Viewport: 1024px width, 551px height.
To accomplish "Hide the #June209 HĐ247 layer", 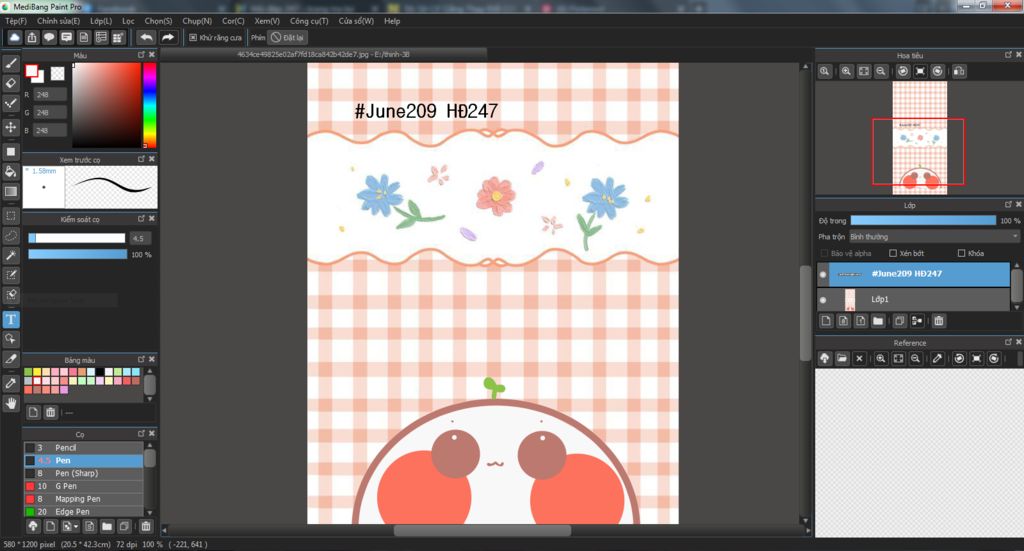I will point(823,274).
